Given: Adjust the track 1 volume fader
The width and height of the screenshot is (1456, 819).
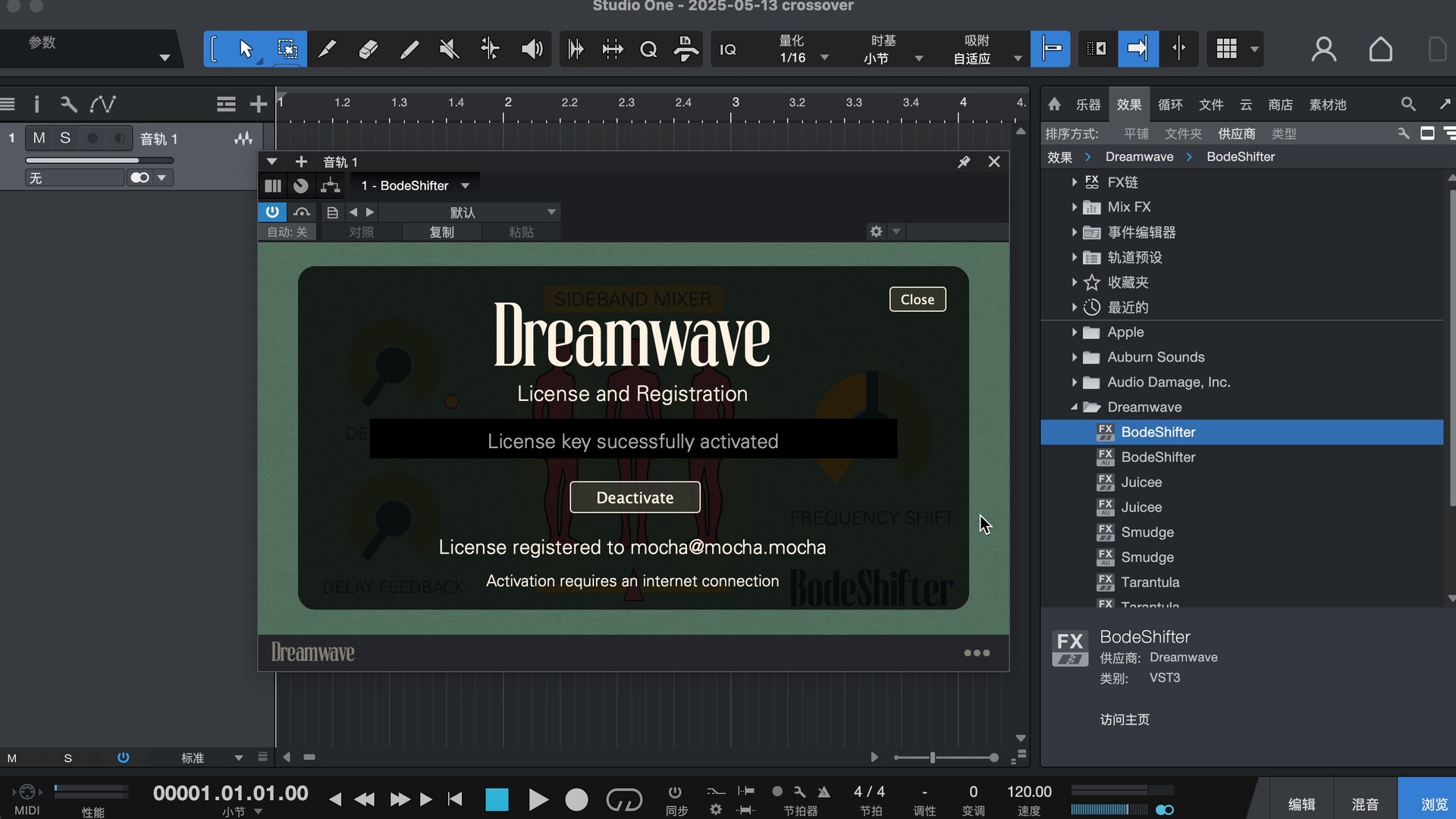Looking at the screenshot, I should pos(99,160).
